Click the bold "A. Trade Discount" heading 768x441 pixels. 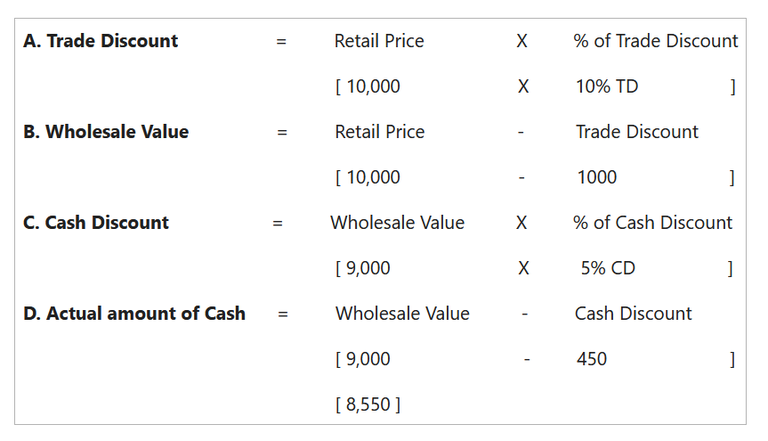(100, 41)
